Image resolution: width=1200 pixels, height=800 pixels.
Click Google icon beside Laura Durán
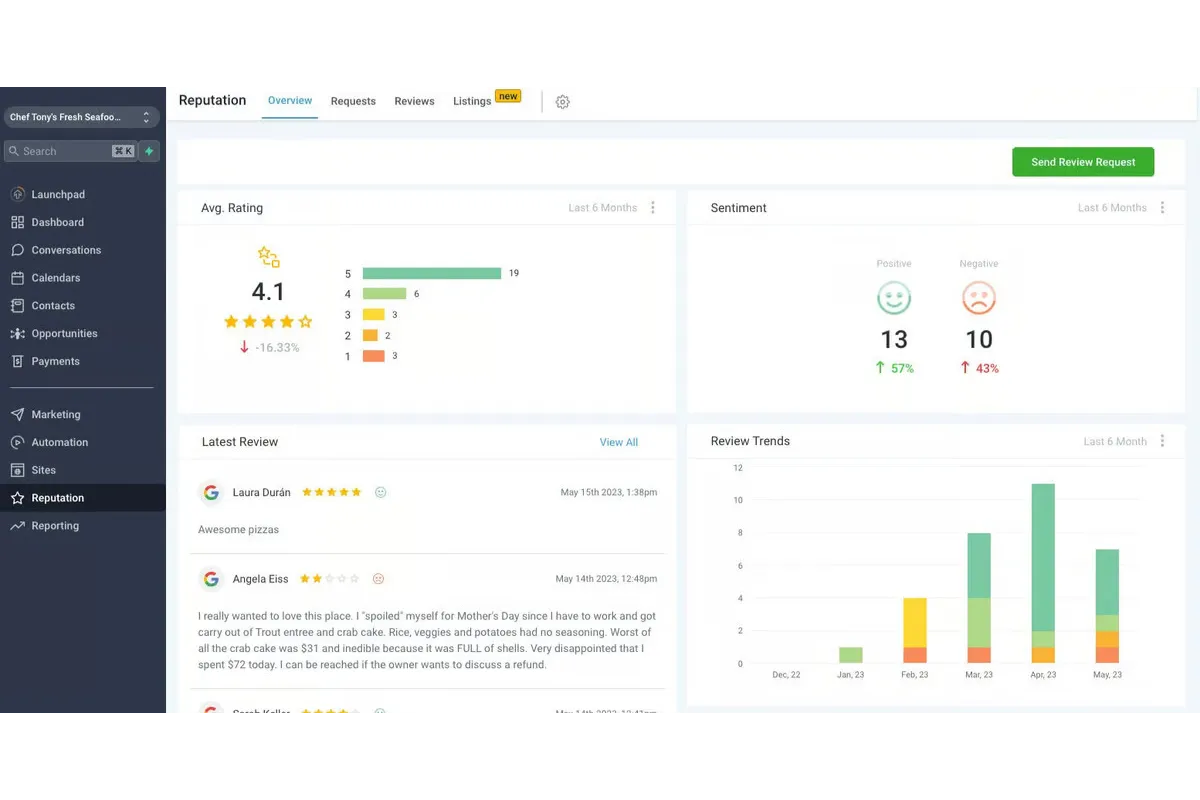211,492
